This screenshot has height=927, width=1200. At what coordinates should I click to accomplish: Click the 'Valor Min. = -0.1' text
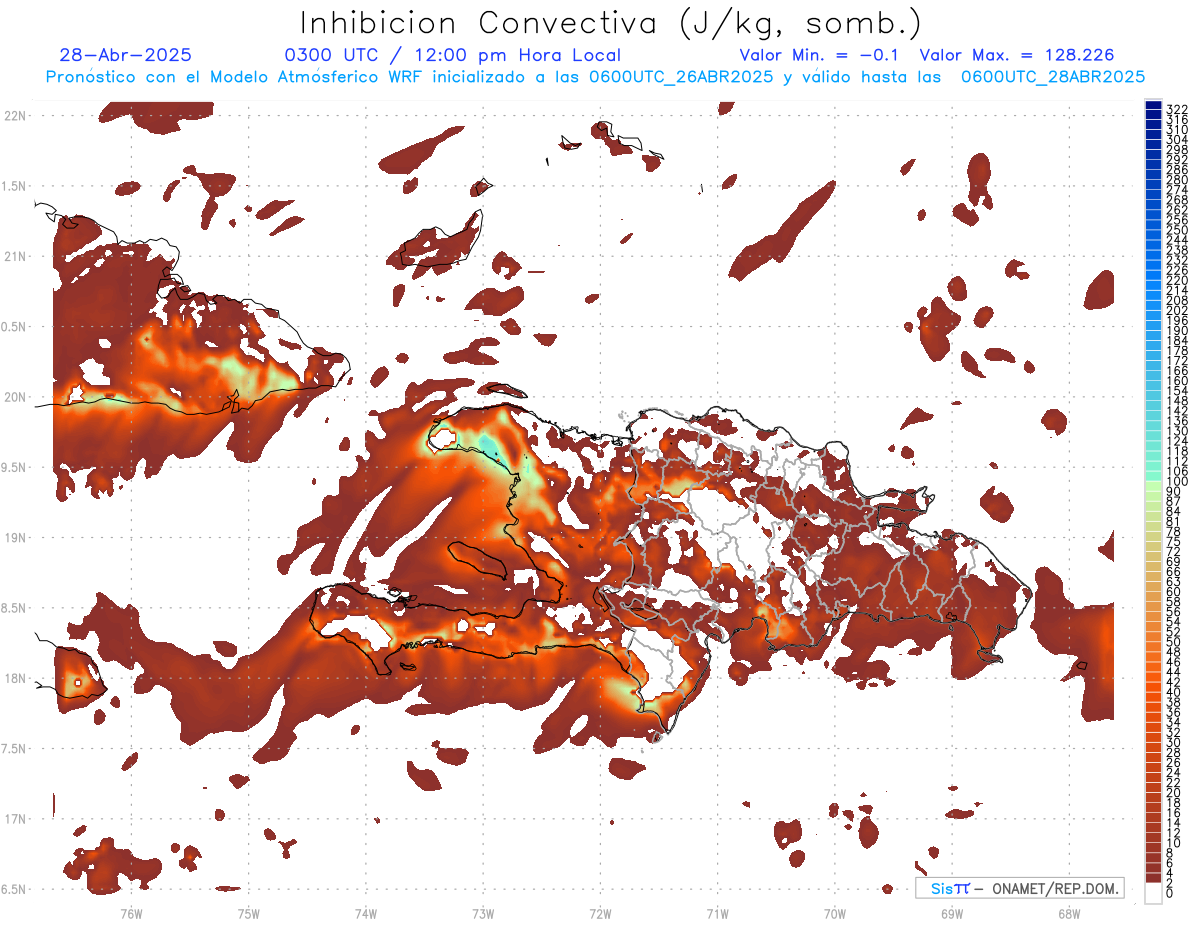(x=819, y=56)
